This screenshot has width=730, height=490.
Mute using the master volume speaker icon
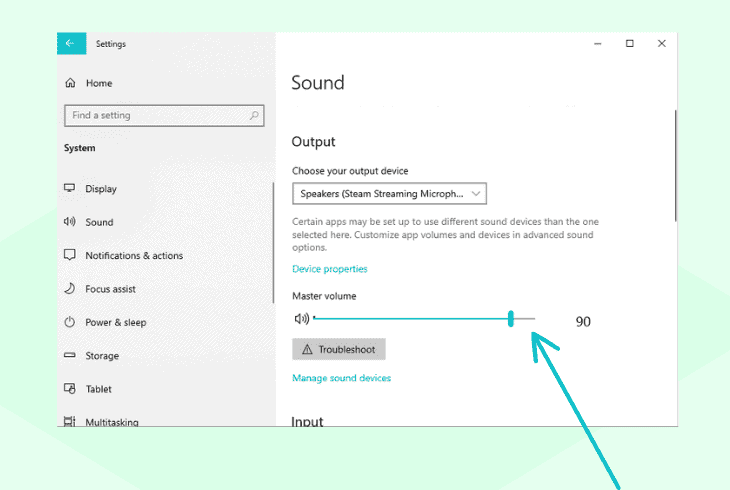pyautogui.click(x=302, y=319)
